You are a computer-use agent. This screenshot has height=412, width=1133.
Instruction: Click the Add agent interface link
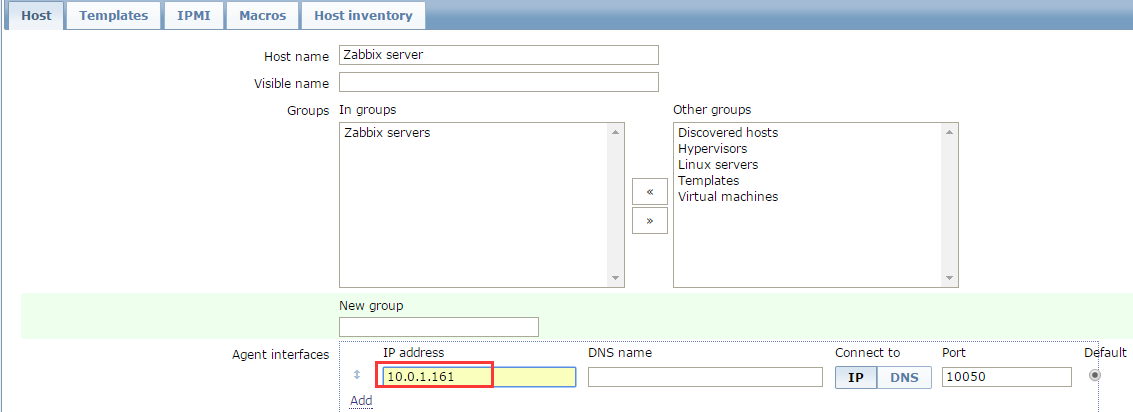361,400
